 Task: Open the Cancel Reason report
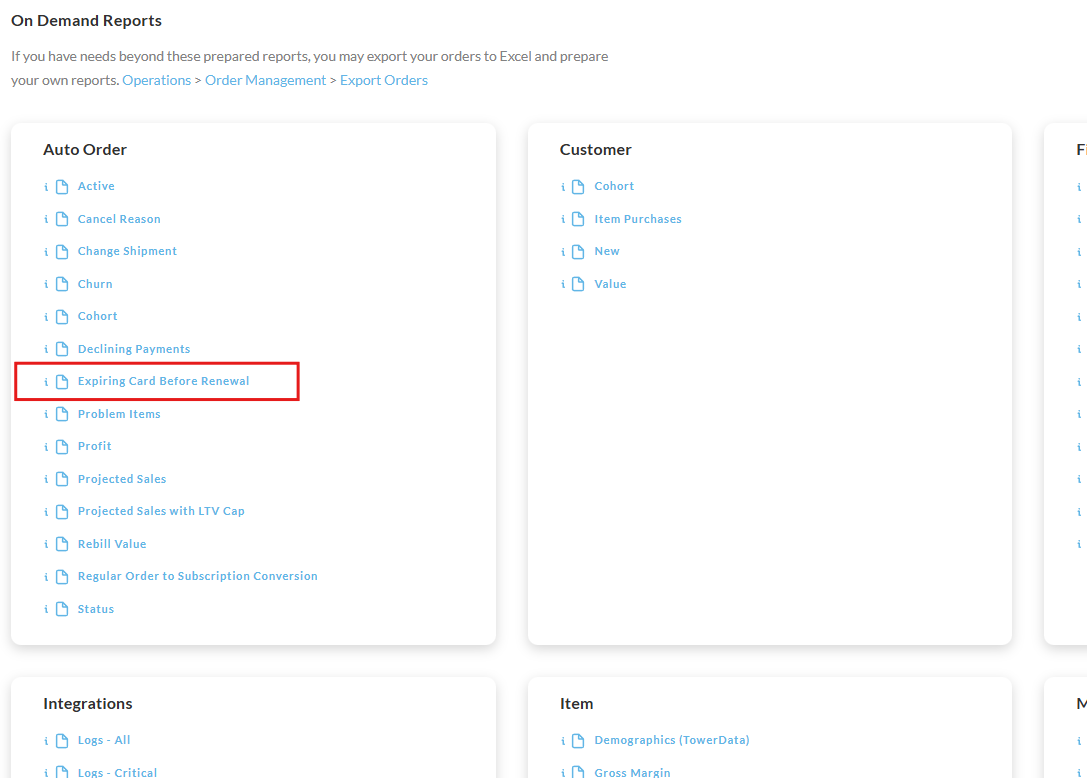click(119, 218)
